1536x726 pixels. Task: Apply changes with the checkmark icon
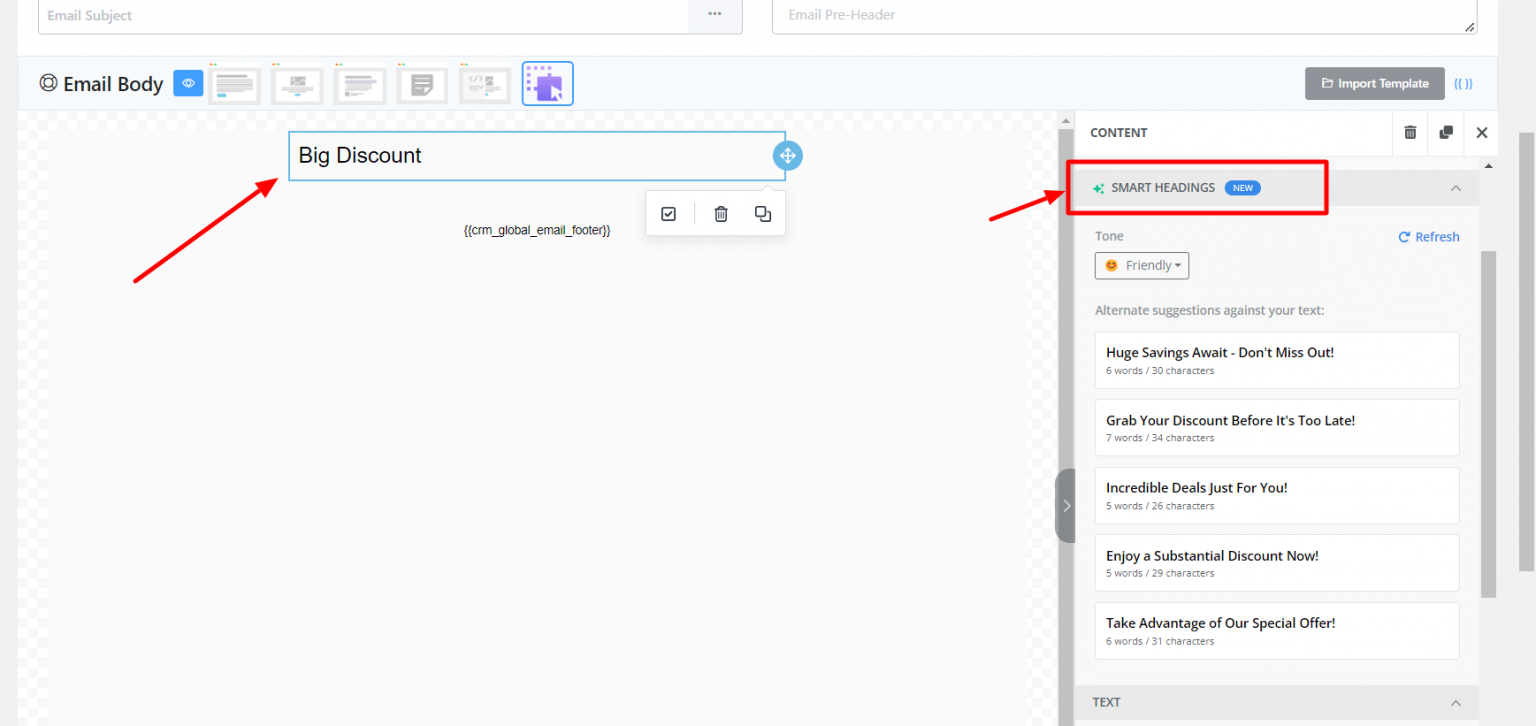tap(668, 213)
